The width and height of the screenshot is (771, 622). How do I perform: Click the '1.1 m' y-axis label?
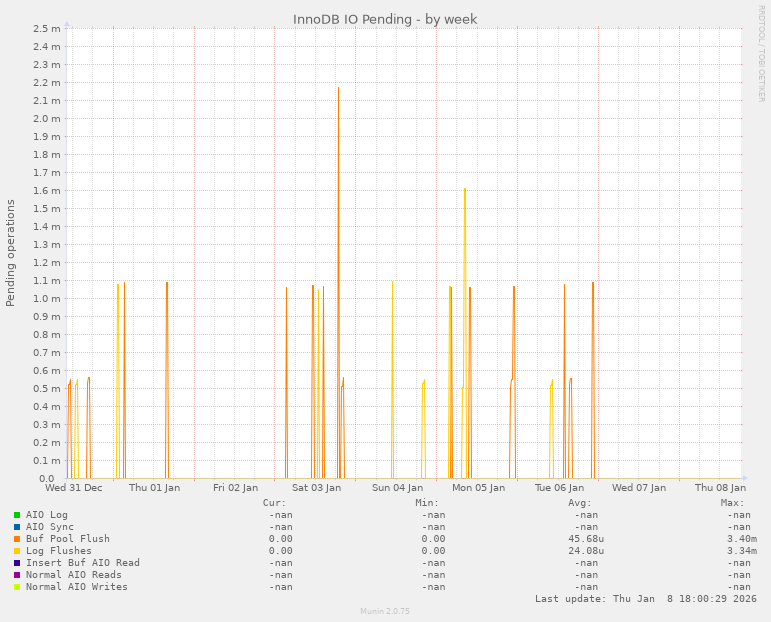tap(47, 281)
